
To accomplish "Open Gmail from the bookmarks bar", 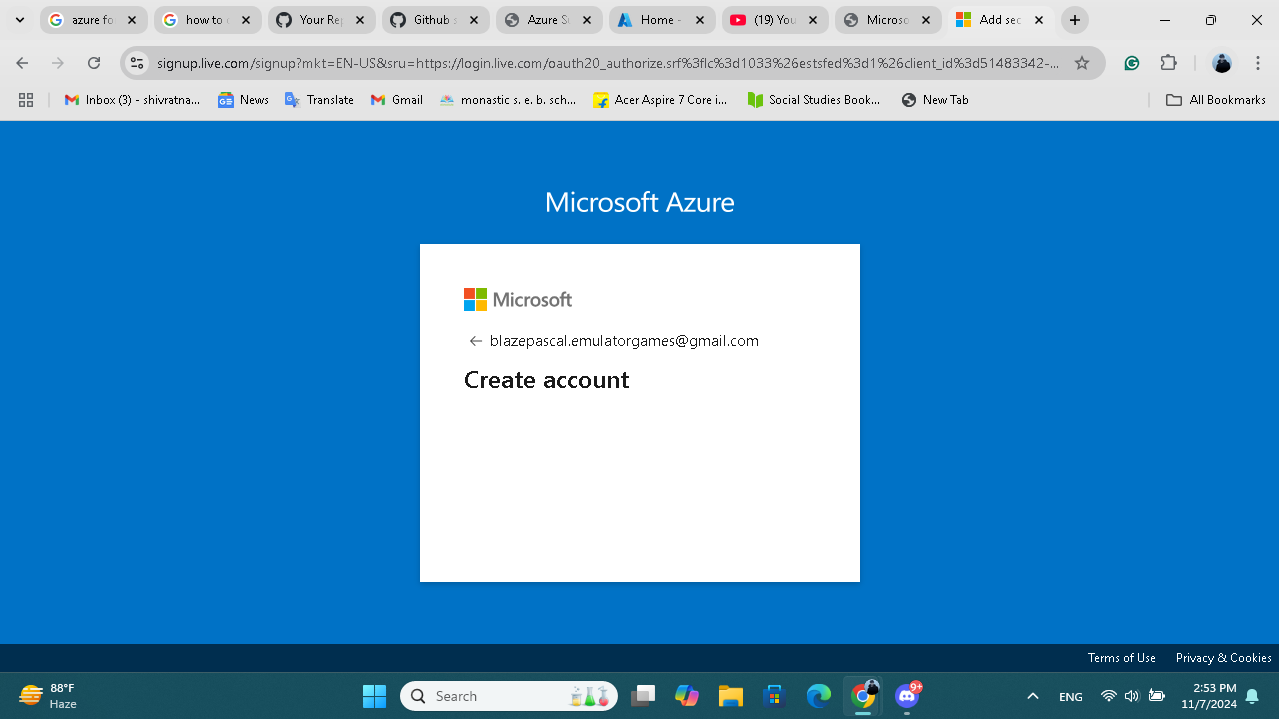I will 396,99.
